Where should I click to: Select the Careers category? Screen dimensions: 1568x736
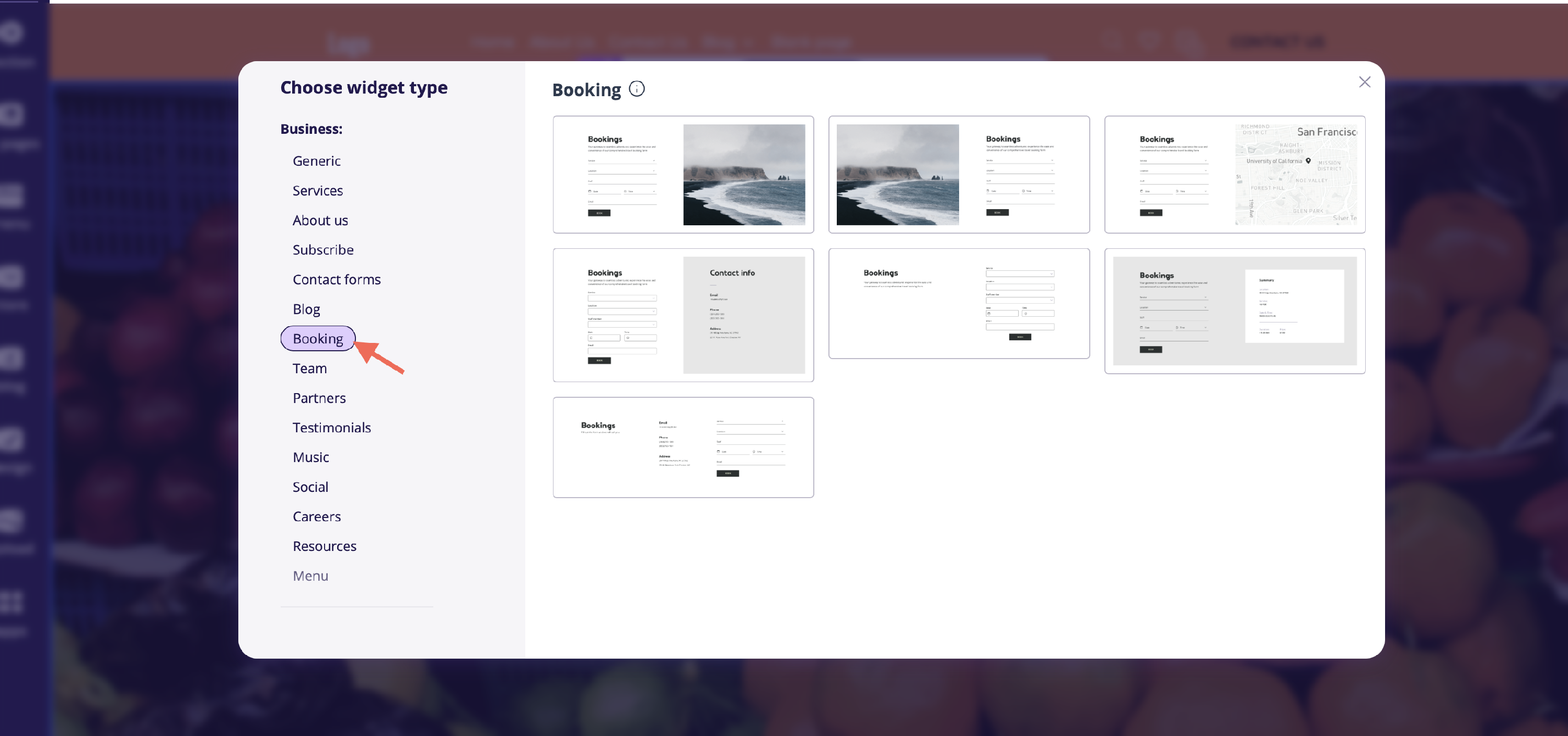pyautogui.click(x=317, y=516)
